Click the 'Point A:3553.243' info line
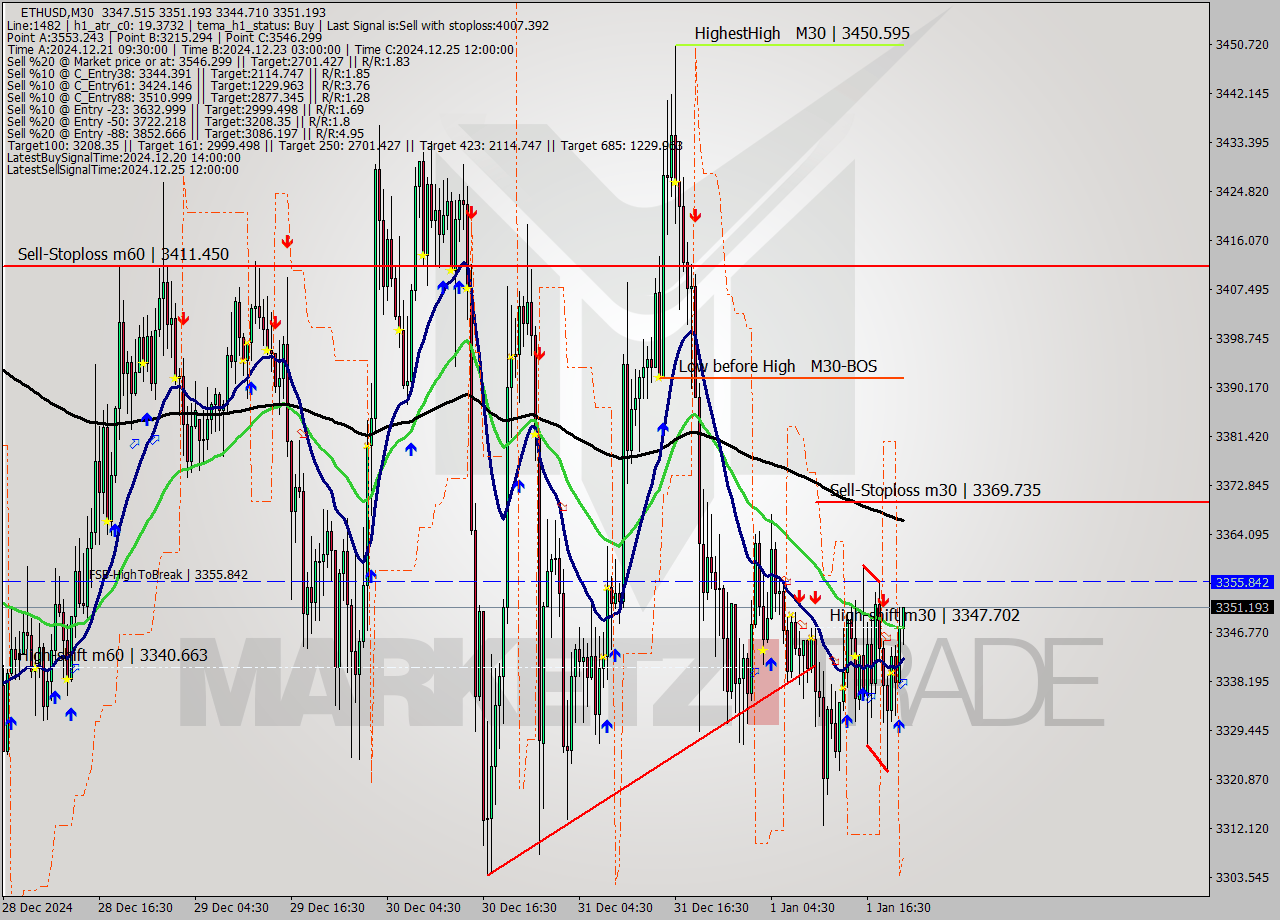The image size is (1280, 920). coord(164,37)
